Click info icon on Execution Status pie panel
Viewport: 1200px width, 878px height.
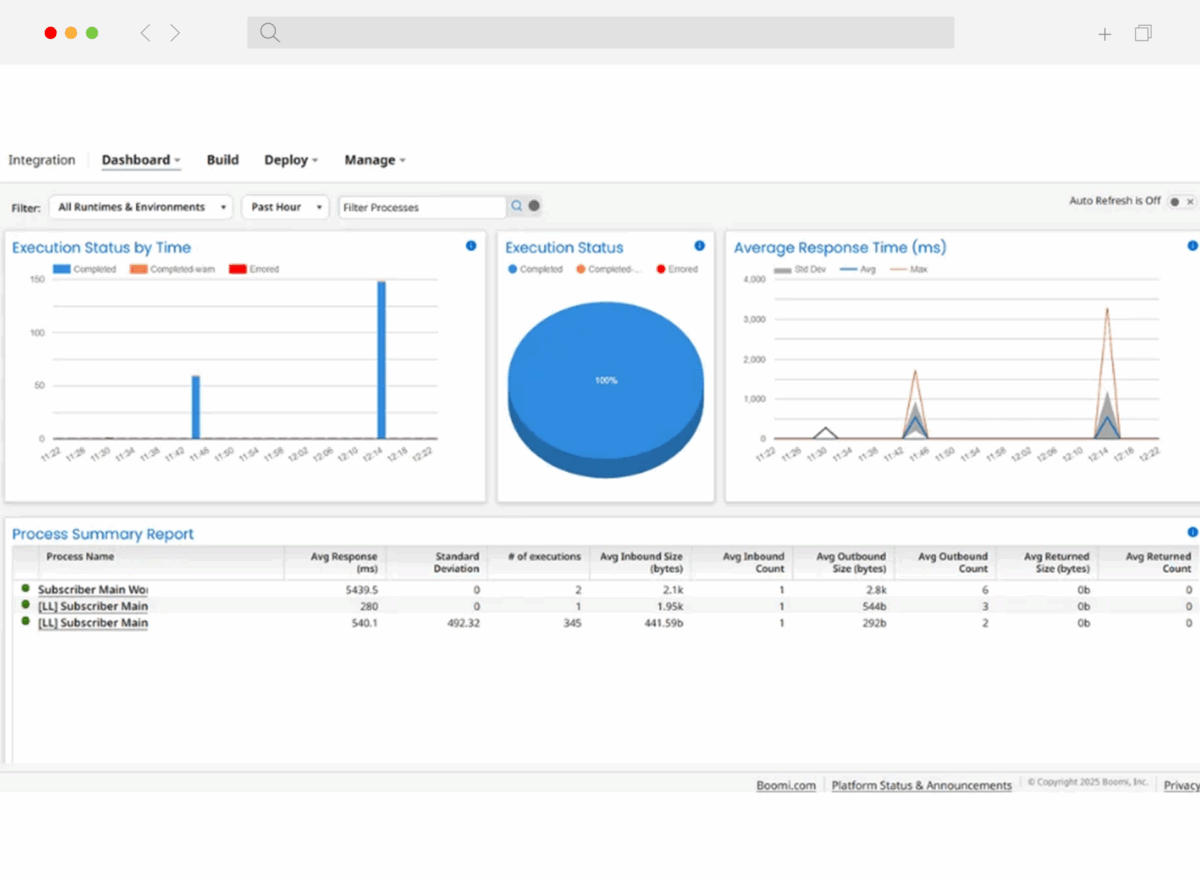(699, 246)
